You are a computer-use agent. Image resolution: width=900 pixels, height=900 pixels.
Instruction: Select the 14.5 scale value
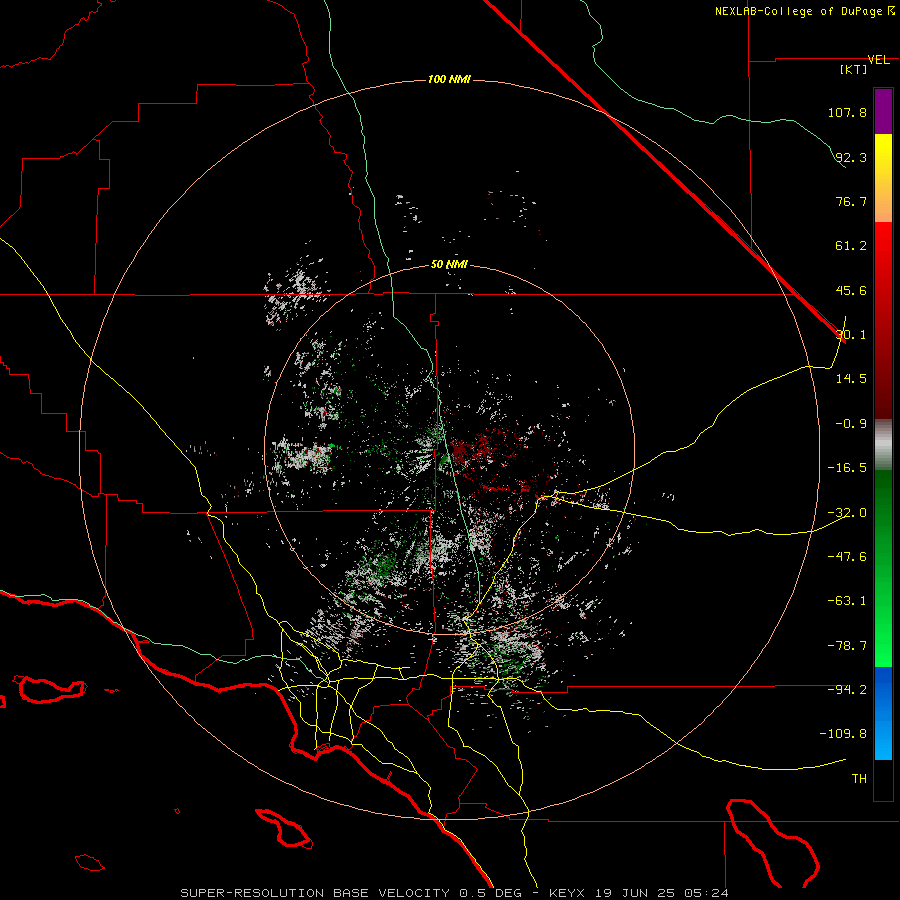click(x=851, y=379)
